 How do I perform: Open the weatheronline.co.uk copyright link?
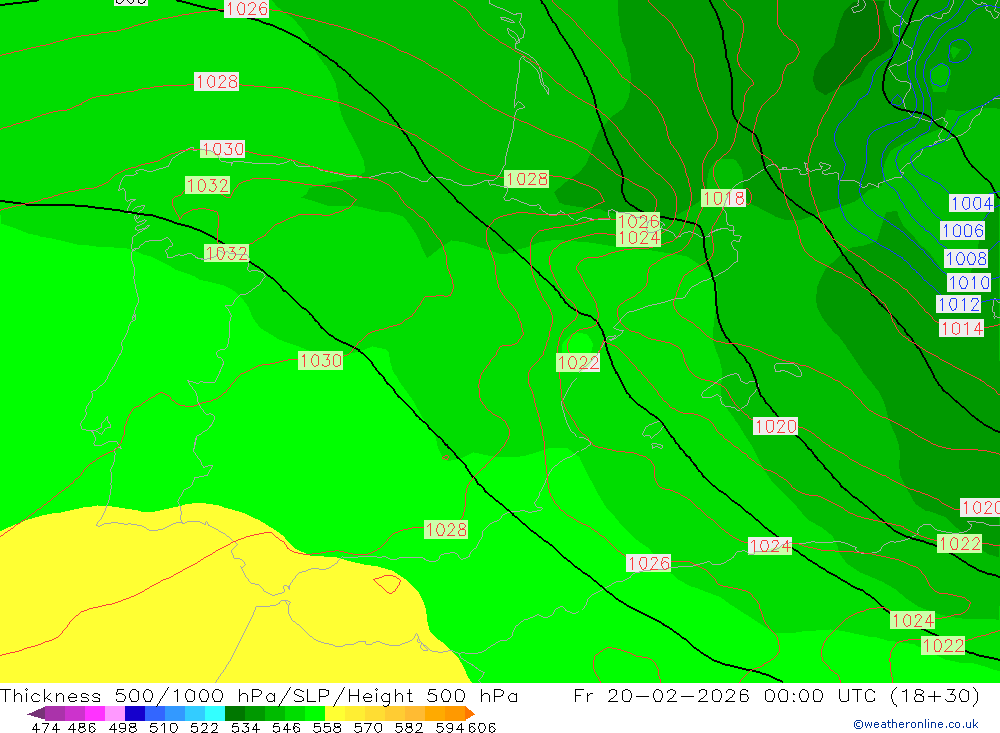(x=915, y=724)
